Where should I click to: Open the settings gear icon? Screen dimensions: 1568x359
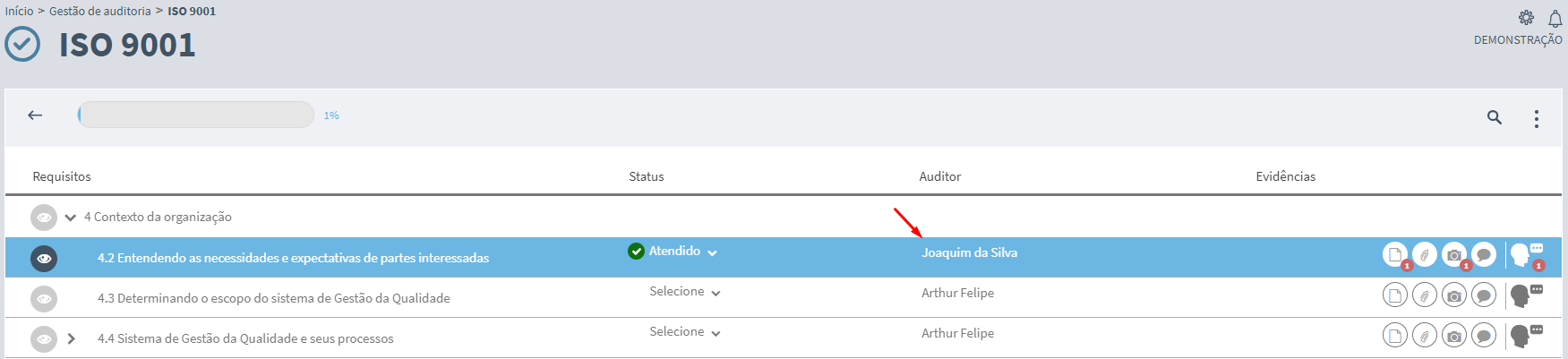1526,17
